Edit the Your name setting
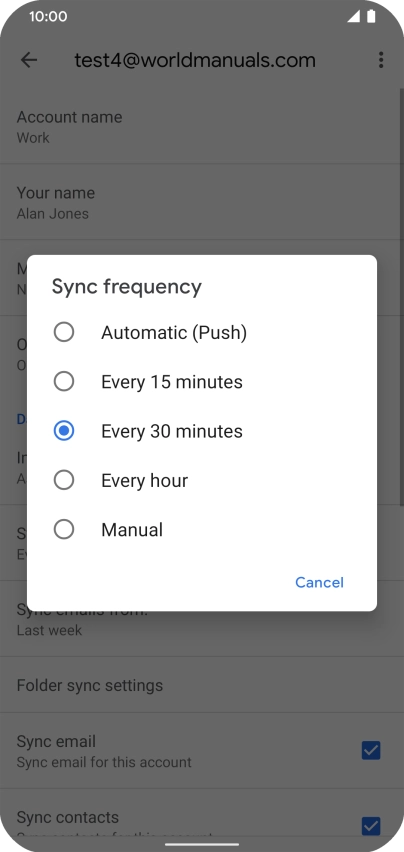Image resolution: width=404 pixels, height=852 pixels. pos(202,202)
